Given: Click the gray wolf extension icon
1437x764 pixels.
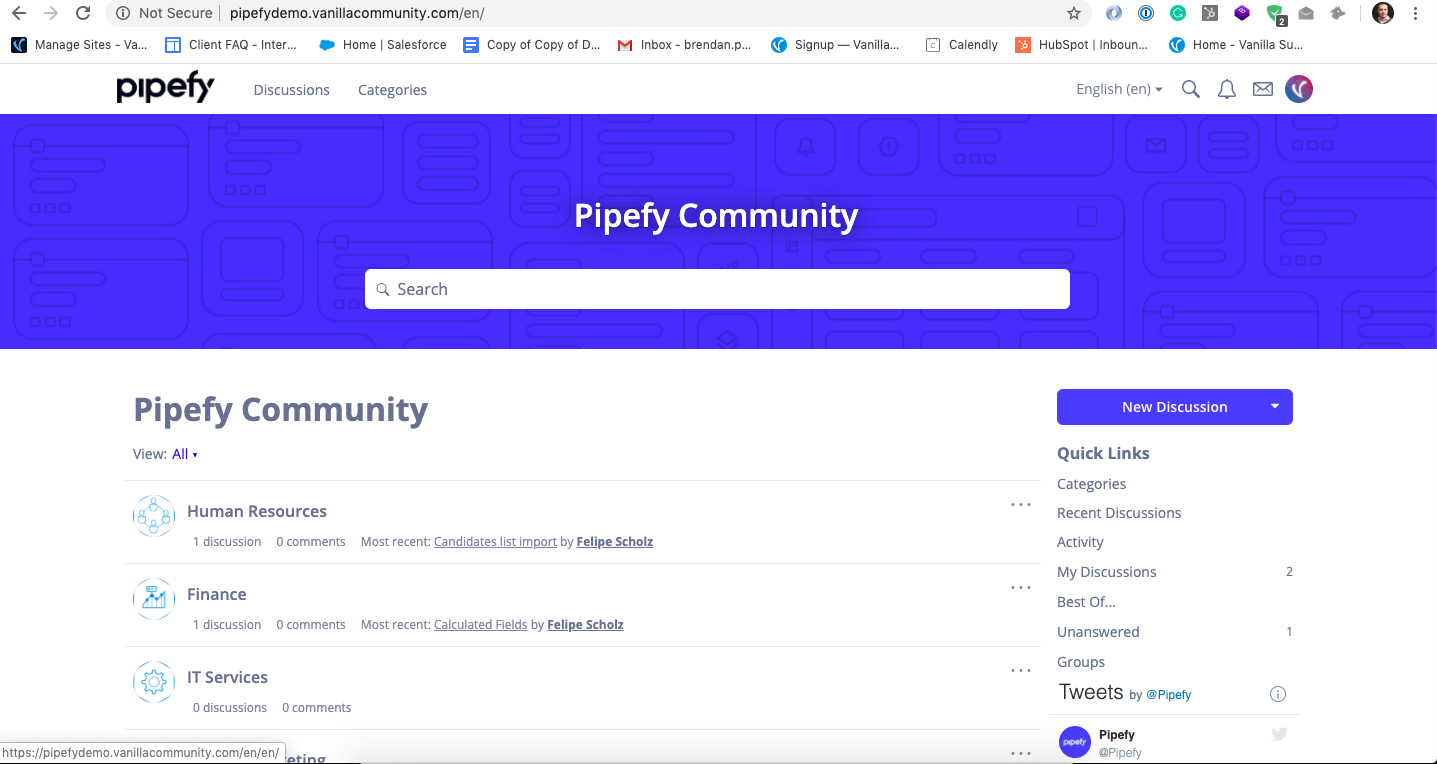Looking at the screenshot, I should [1338, 13].
